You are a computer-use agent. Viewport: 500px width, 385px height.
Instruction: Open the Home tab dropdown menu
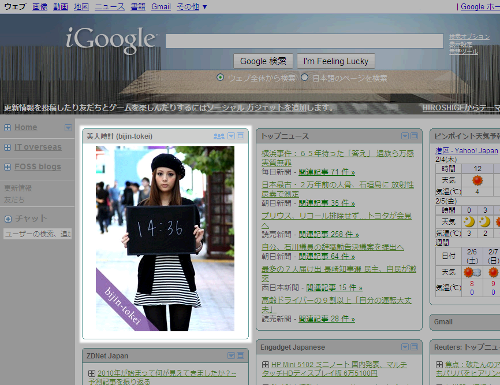68,127
